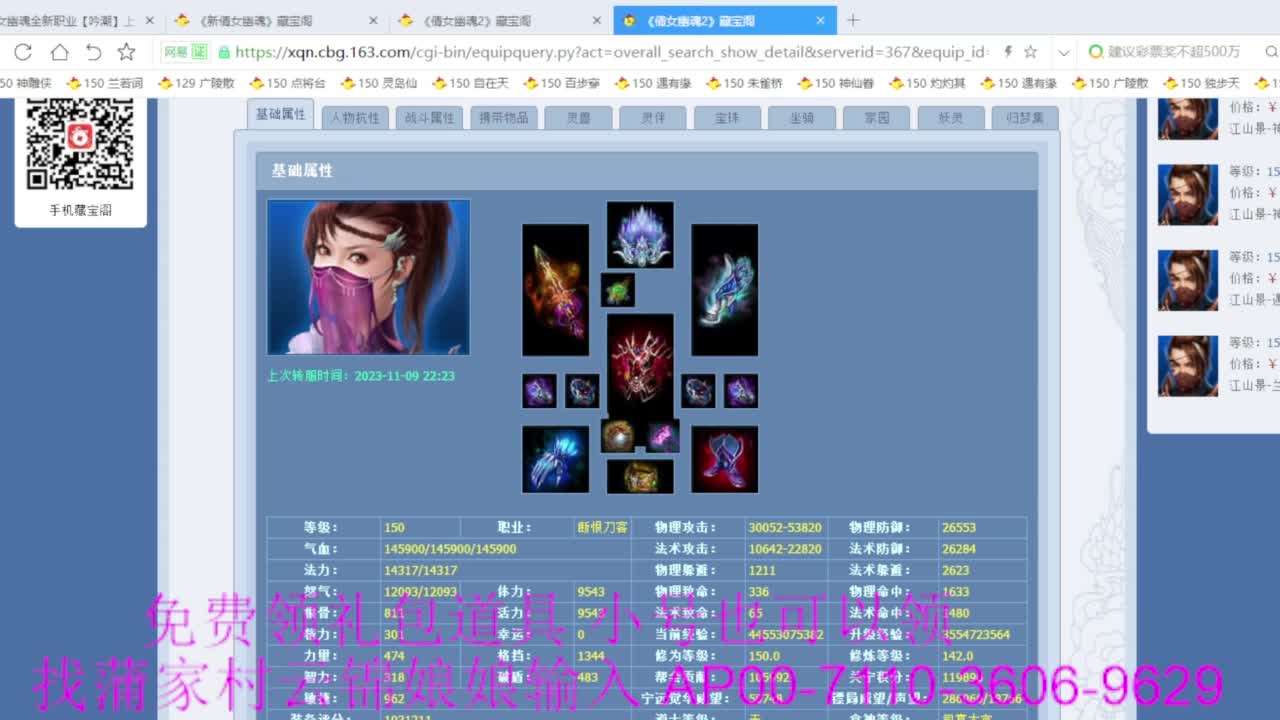This screenshot has height=720, width=1280.
Task: Select the 基础属性 tab
Action: coord(281,114)
